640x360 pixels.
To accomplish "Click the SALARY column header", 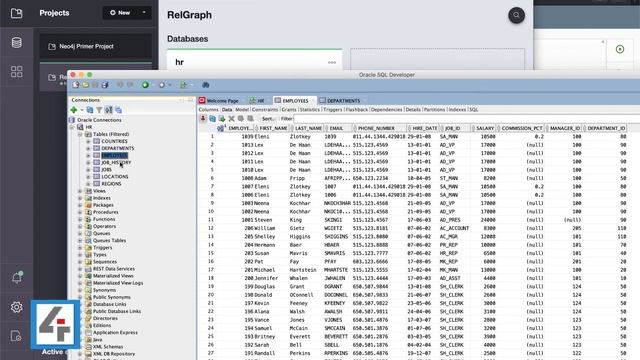I will coord(484,128).
